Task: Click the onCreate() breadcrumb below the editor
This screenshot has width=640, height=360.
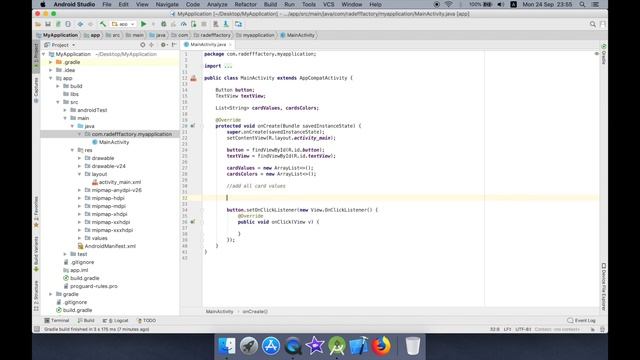Action: pos(255,312)
